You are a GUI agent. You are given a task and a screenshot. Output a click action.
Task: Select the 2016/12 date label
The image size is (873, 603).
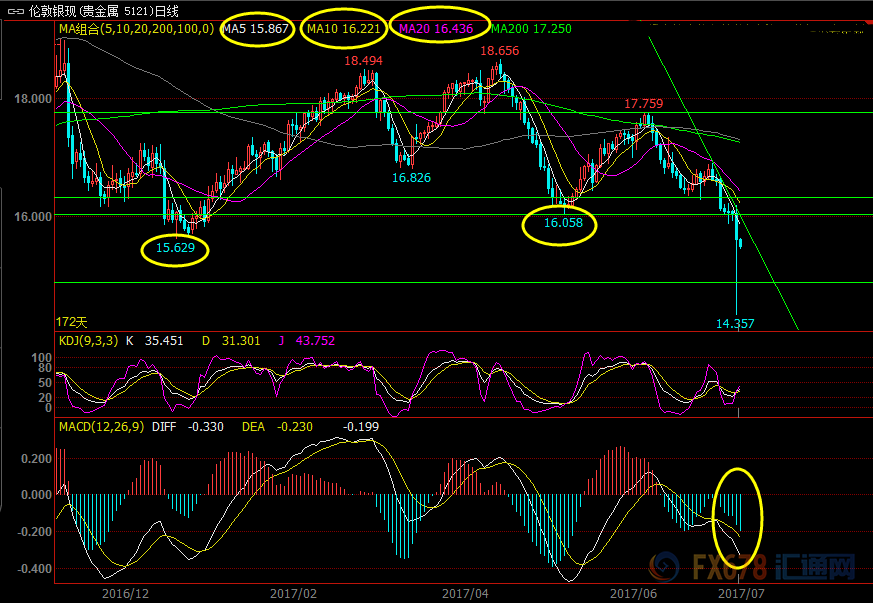click(125, 594)
